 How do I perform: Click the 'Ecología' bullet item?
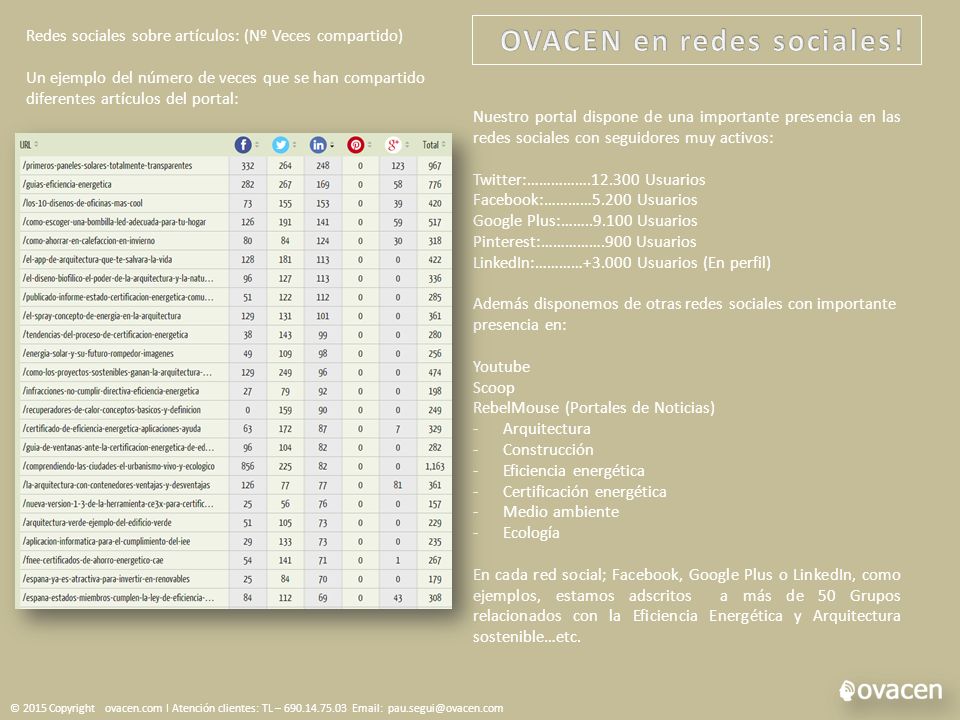pos(531,533)
